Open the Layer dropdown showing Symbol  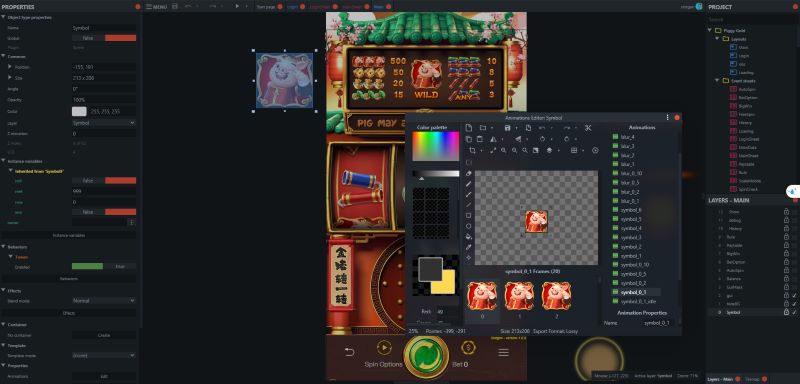tap(104, 123)
